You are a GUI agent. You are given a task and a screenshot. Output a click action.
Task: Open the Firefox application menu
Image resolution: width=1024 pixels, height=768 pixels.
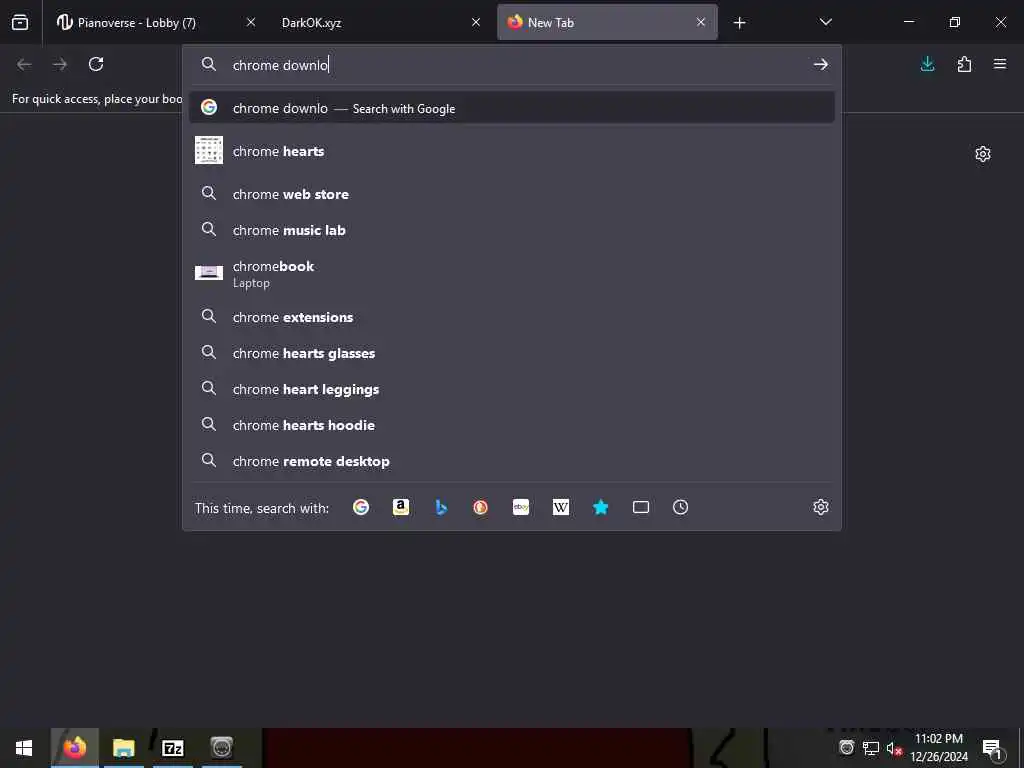click(x=1000, y=64)
